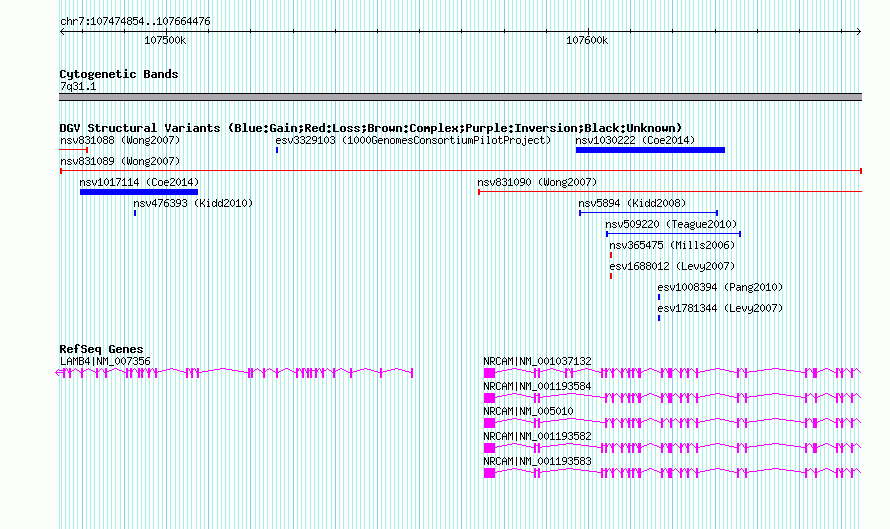Click the NRCAM NM_001193584 transcript glyph
This screenshot has height=529, width=890.
coord(673,398)
